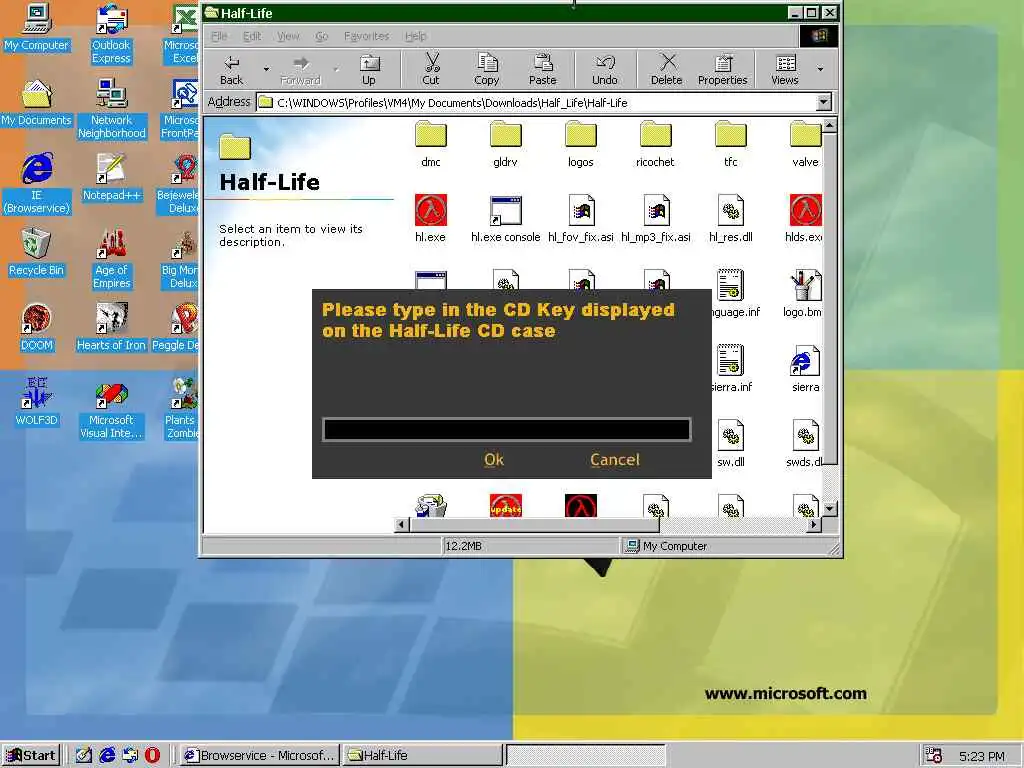1024x768 pixels.
Task: Open the Back history dropdown arrow
Action: click(x=266, y=69)
